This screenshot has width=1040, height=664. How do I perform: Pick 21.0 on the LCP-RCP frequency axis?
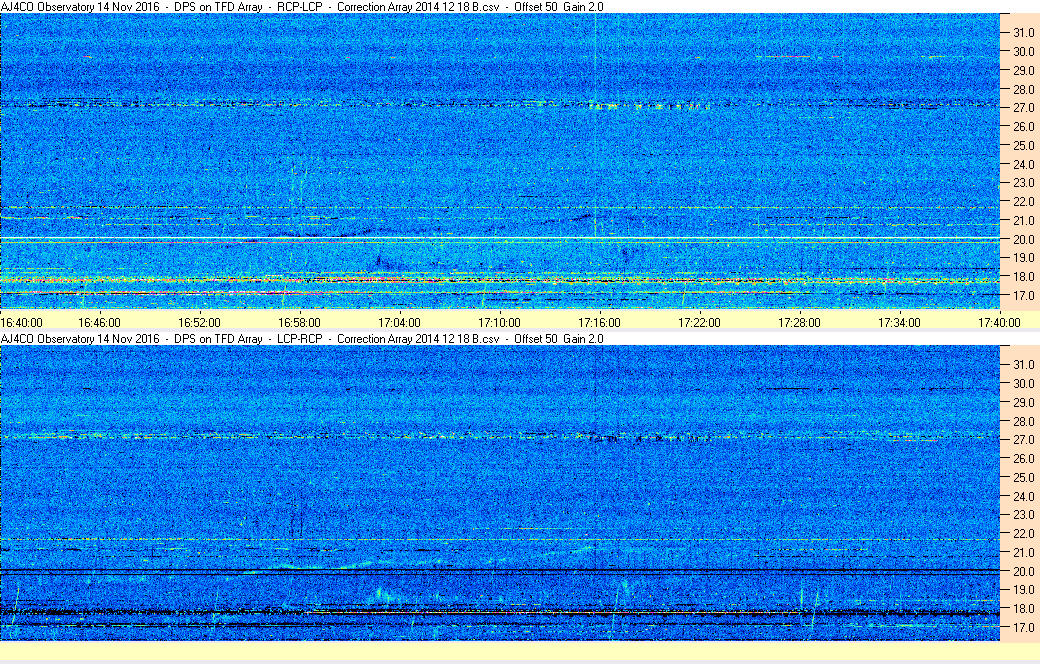pos(1023,552)
